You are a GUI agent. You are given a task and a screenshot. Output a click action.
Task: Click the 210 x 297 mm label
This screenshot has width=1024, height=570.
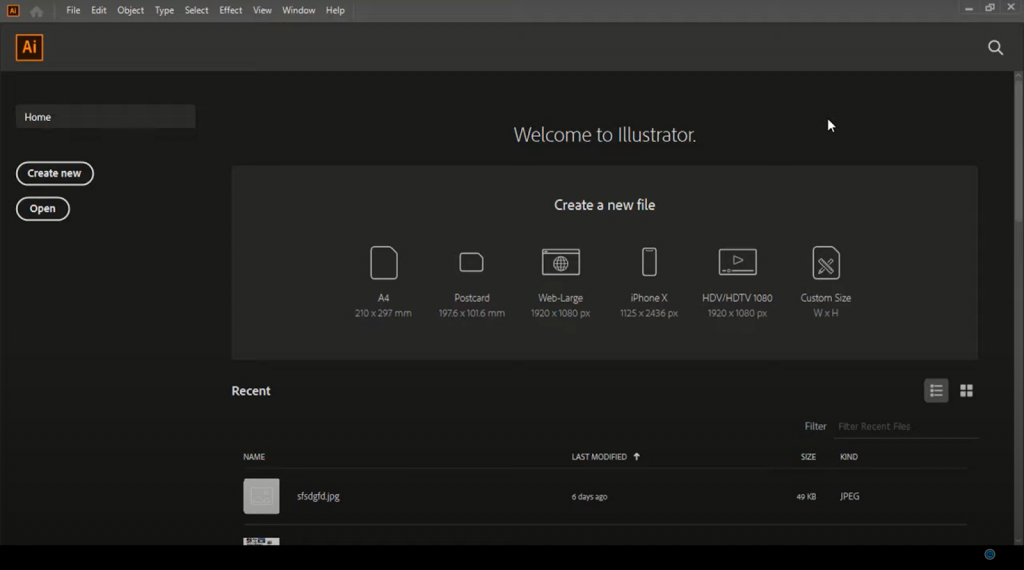pyautogui.click(x=383, y=313)
